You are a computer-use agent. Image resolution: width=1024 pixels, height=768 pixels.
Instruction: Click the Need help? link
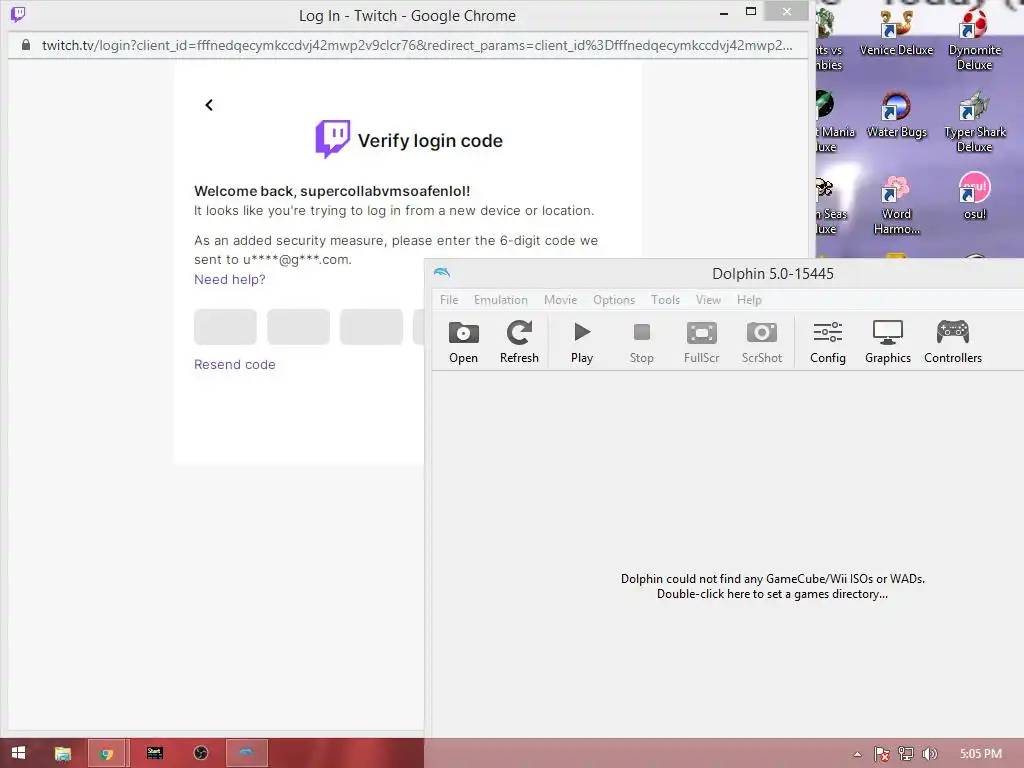230,280
